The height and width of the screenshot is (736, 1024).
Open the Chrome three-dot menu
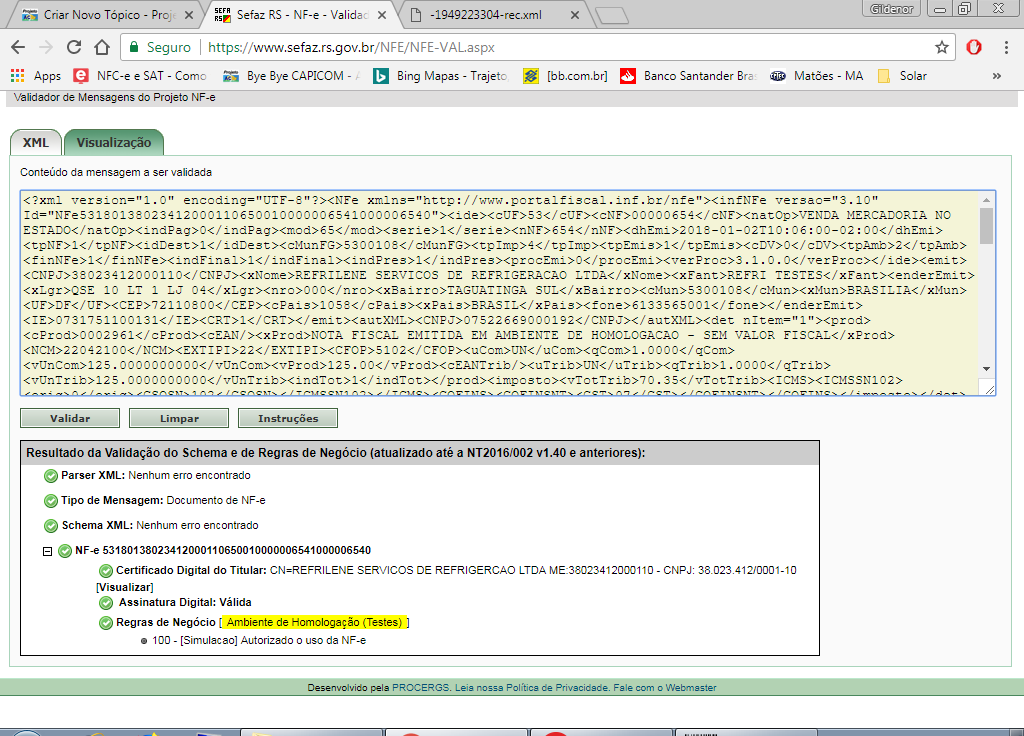tap(1006, 47)
